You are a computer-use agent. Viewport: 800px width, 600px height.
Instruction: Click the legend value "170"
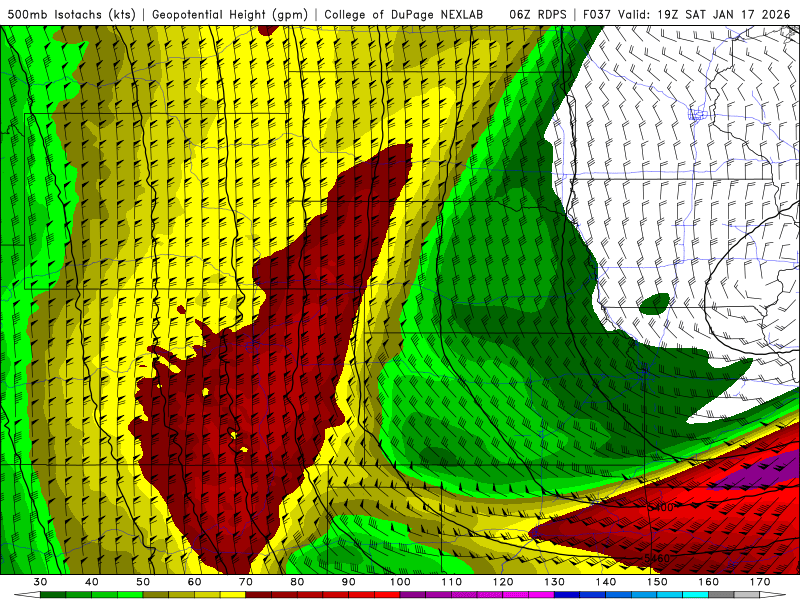(760, 582)
